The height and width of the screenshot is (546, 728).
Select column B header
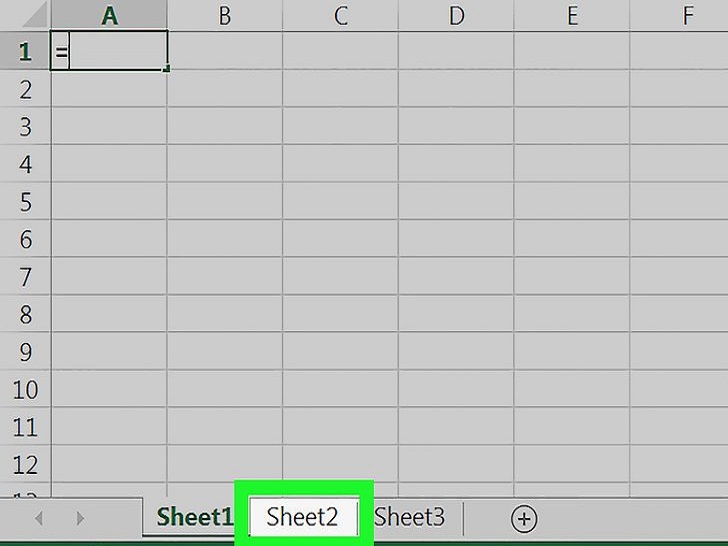(x=224, y=16)
